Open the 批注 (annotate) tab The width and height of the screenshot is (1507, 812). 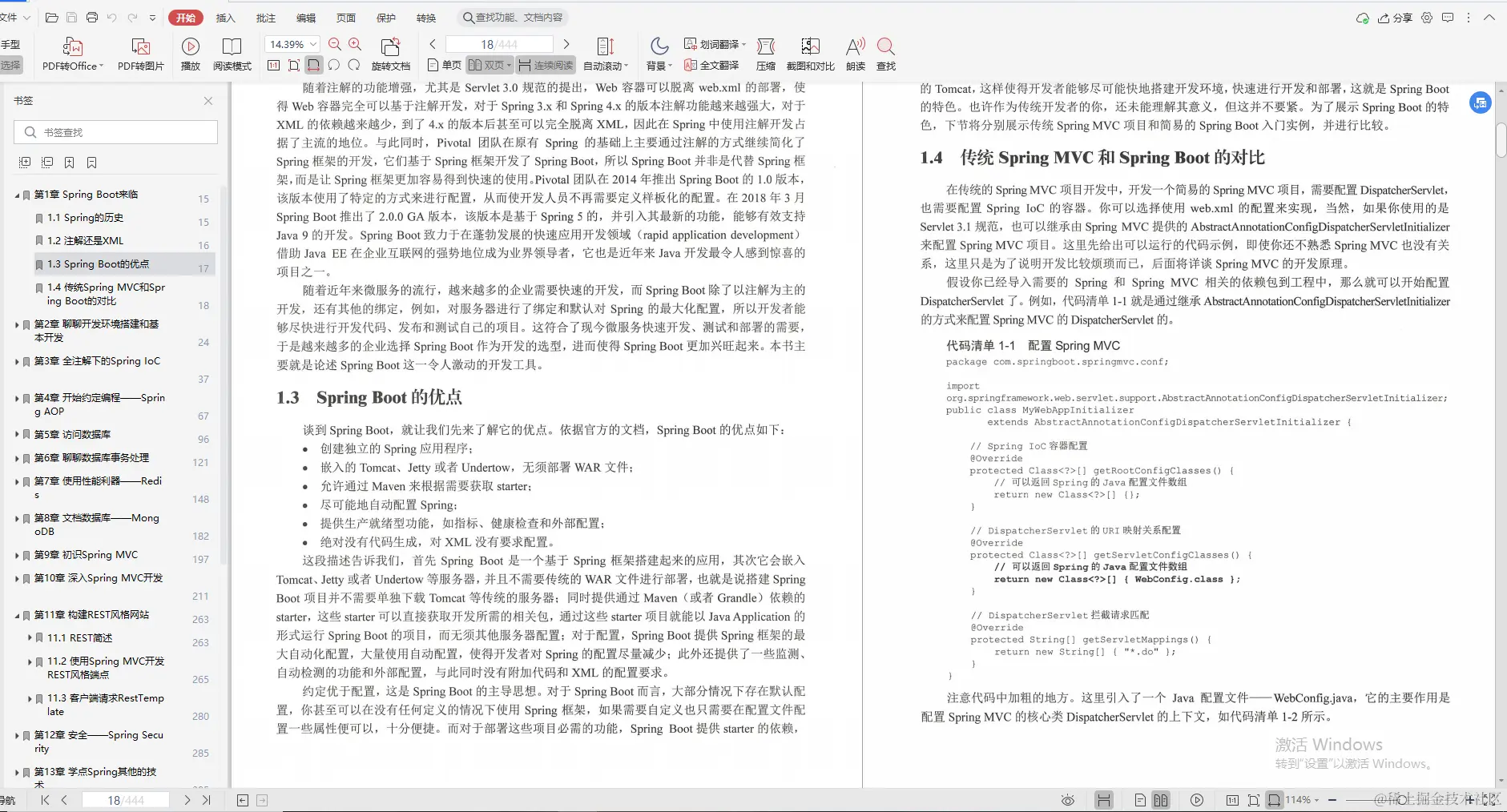tap(265, 17)
